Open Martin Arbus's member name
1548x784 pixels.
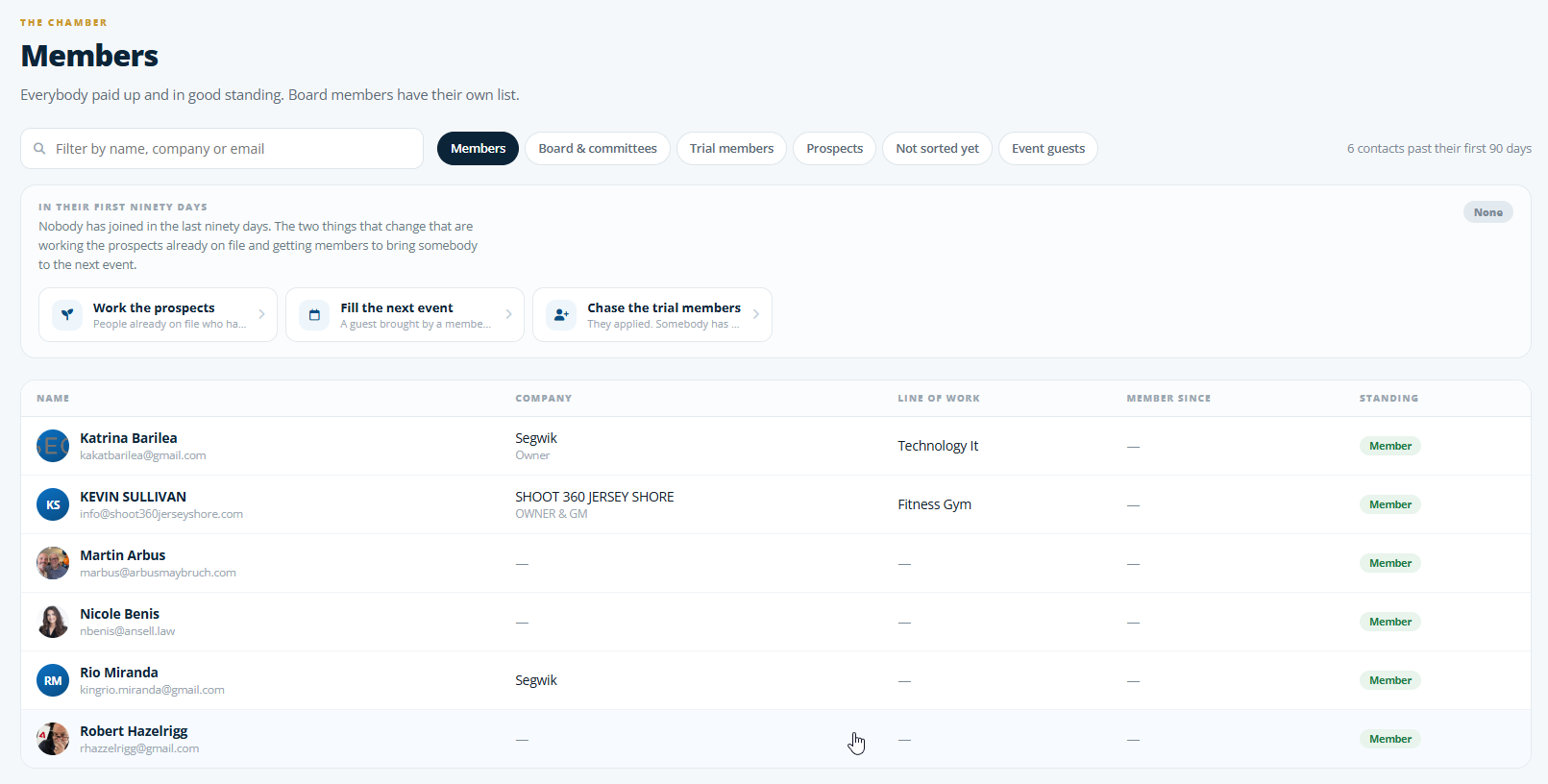(x=123, y=555)
